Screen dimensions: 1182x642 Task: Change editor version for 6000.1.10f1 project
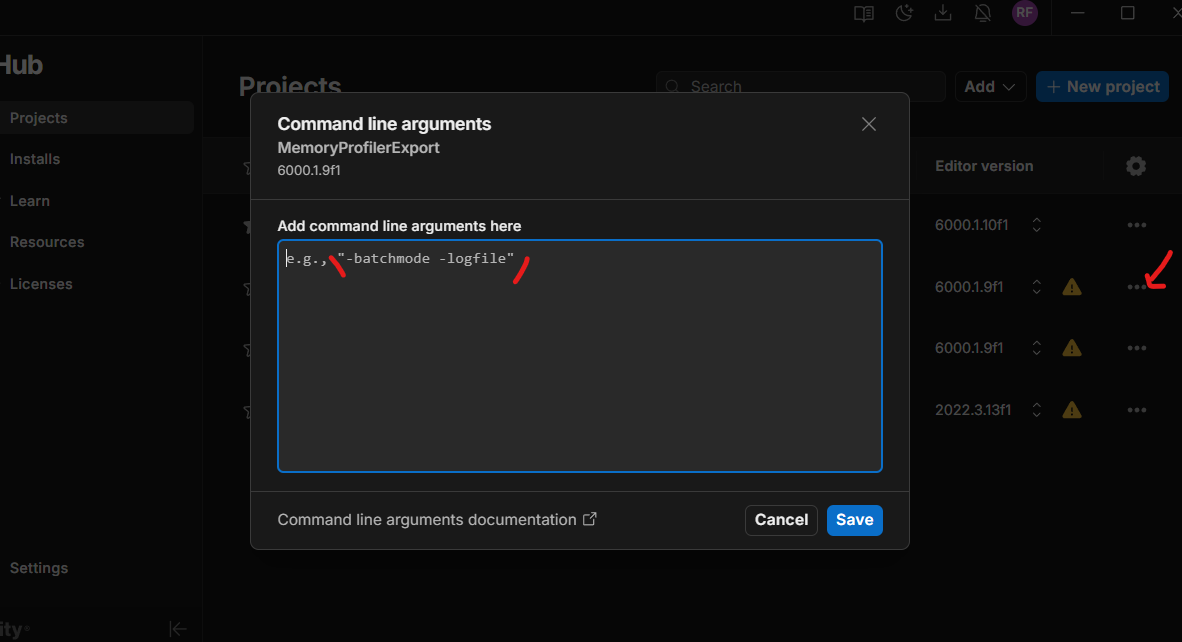(1037, 226)
